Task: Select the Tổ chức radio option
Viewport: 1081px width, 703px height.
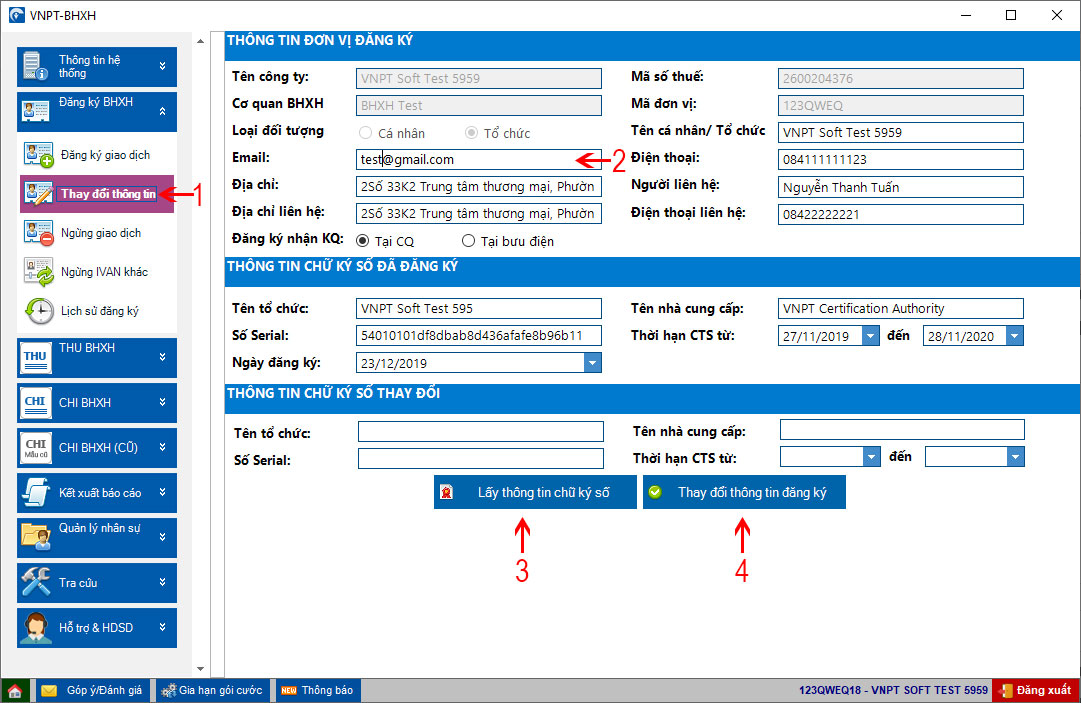Action: pyautogui.click(x=471, y=132)
